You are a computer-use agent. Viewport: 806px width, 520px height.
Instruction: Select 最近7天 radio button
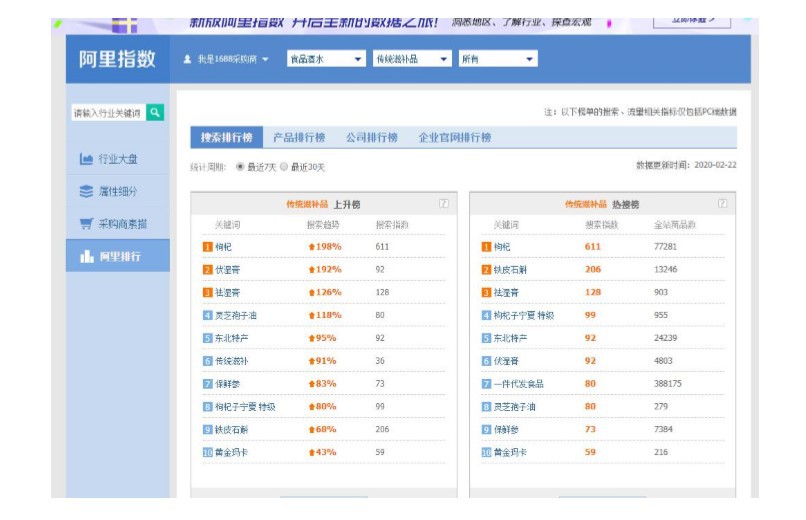[240, 166]
